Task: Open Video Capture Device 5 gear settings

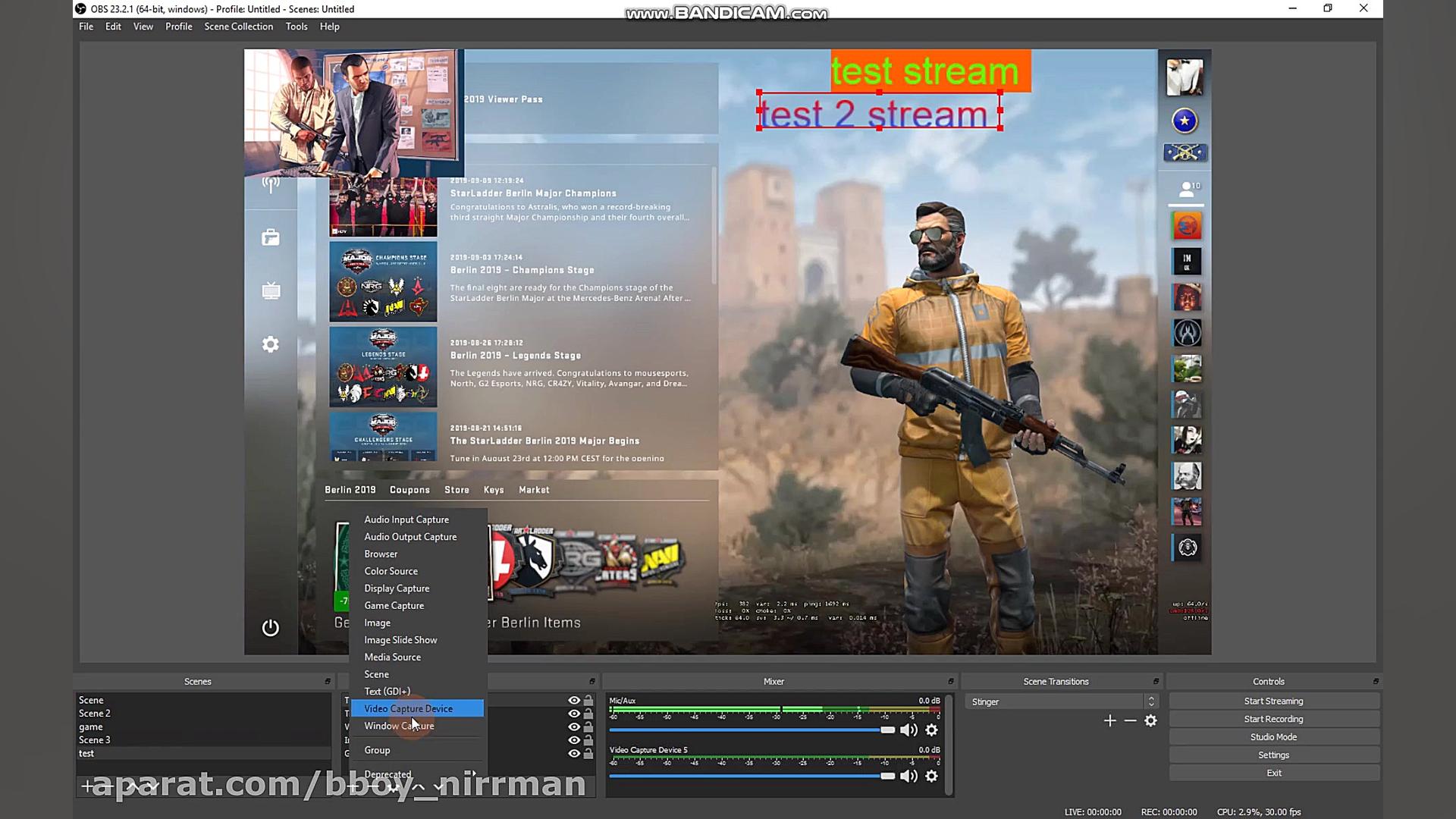Action: [x=932, y=776]
